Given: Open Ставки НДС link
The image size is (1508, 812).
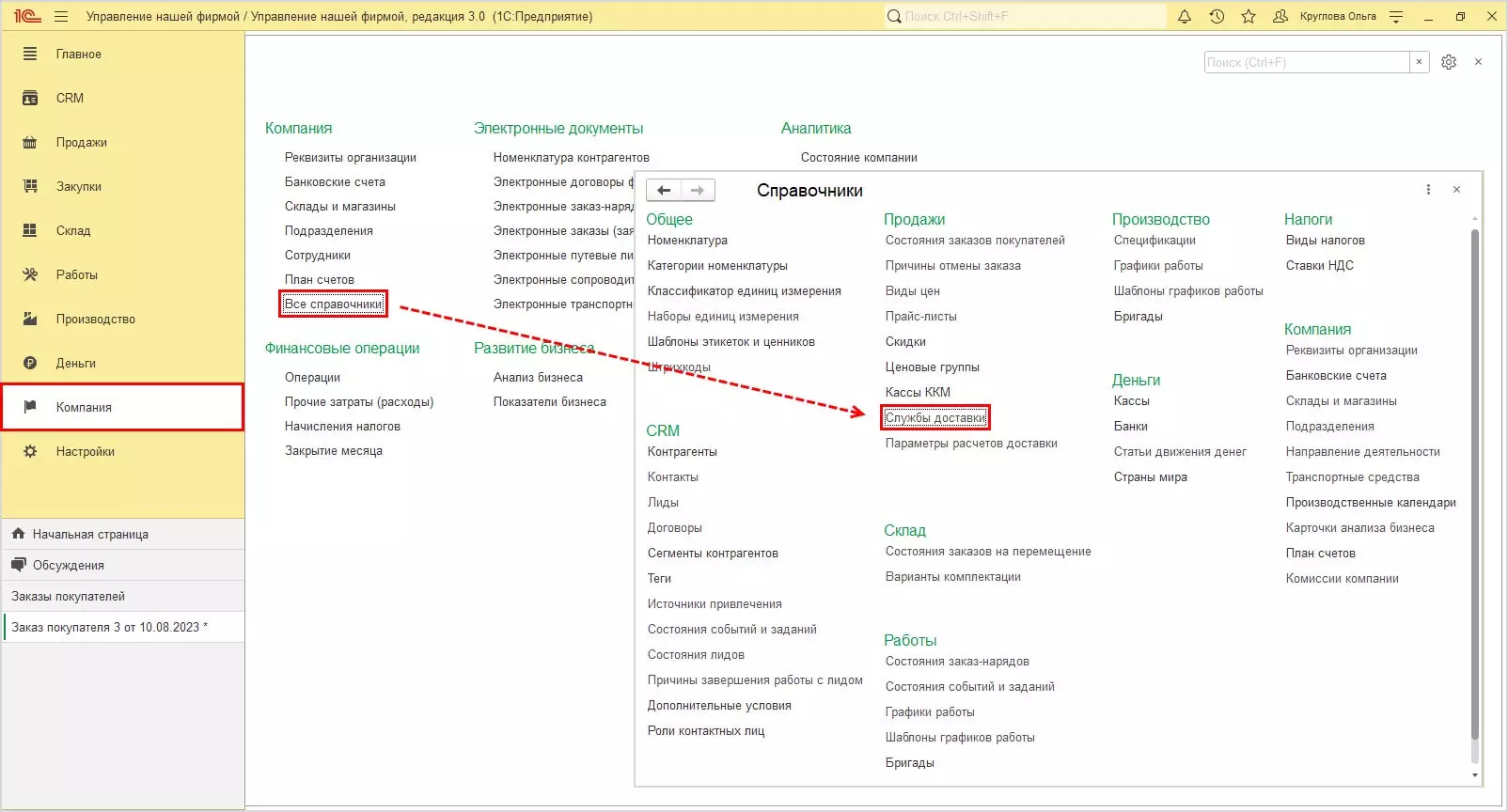Looking at the screenshot, I should pos(1320,265).
